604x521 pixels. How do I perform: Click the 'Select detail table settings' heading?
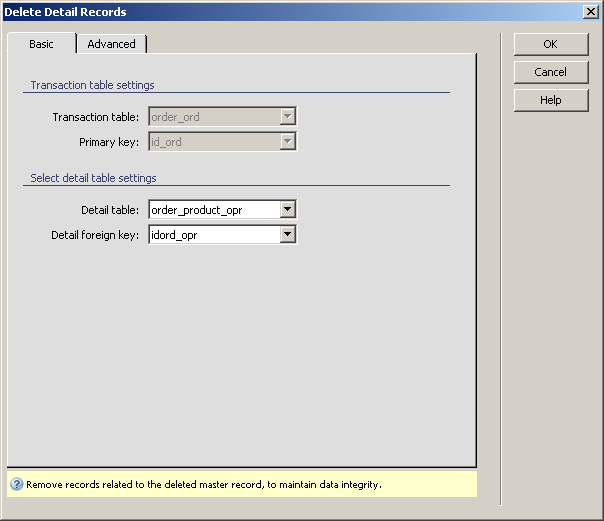[93, 178]
